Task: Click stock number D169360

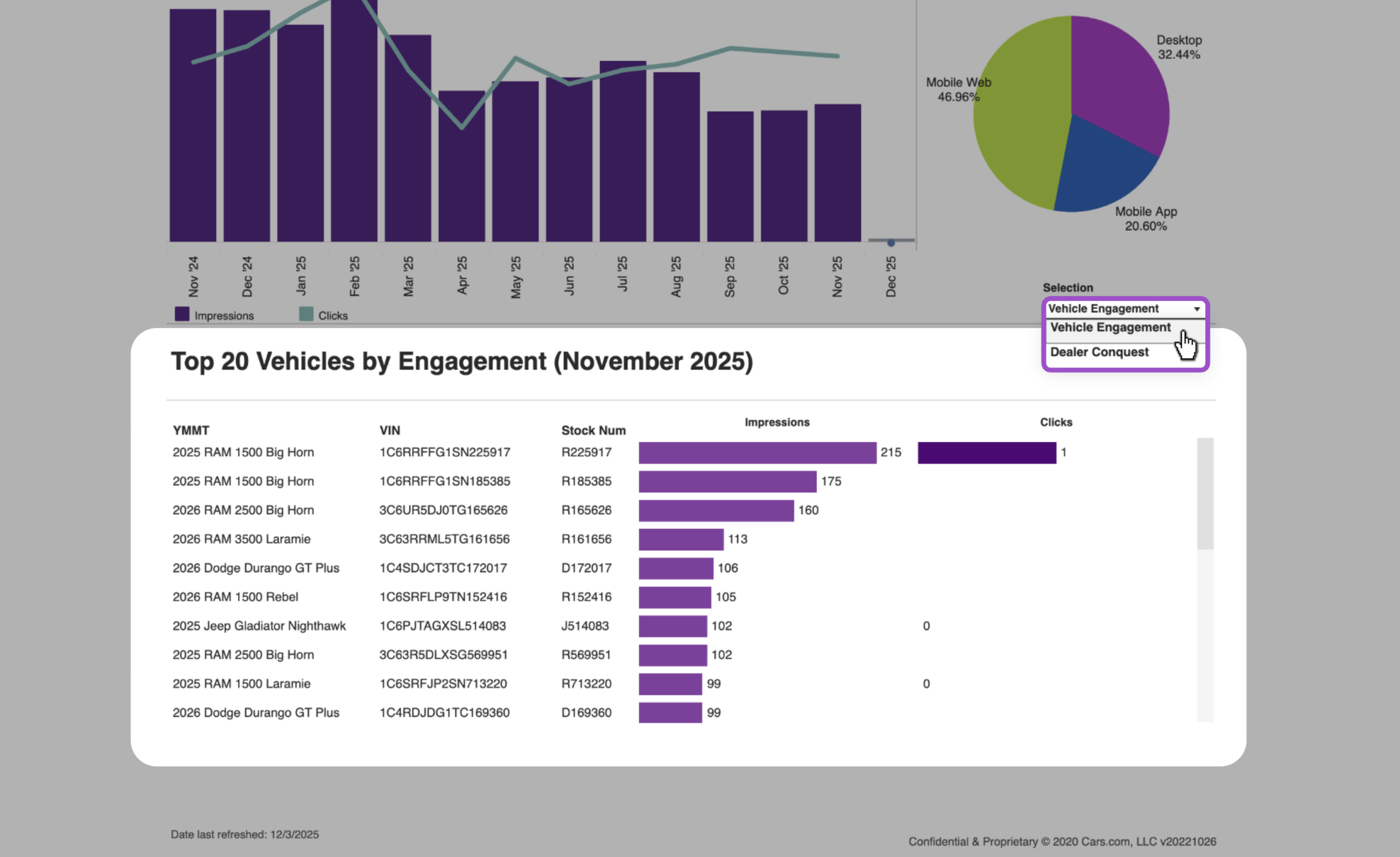Action: [586, 713]
